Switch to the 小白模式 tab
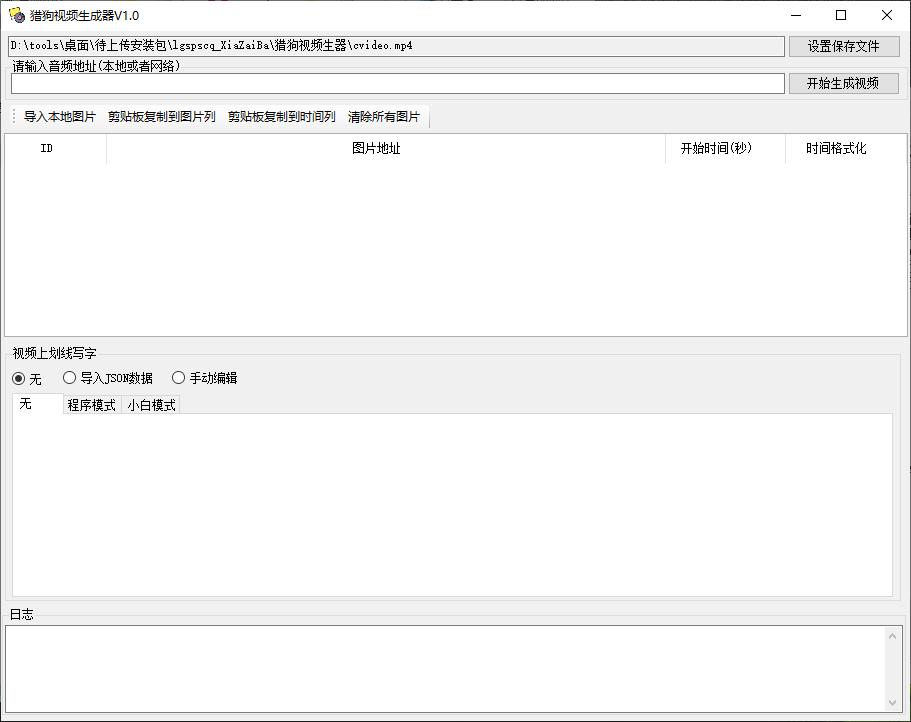Viewport: 911px width, 722px height. coord(151,405)
